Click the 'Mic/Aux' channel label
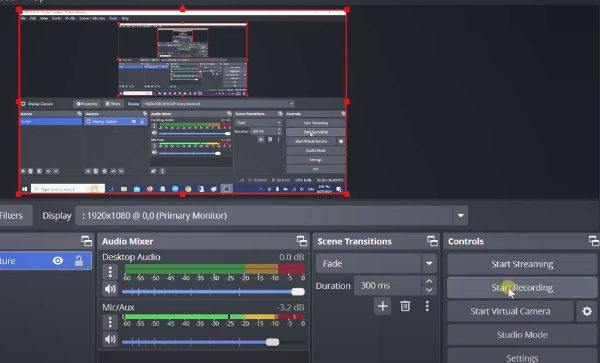This screenshot has width=600, height=363. coord(118,307)
